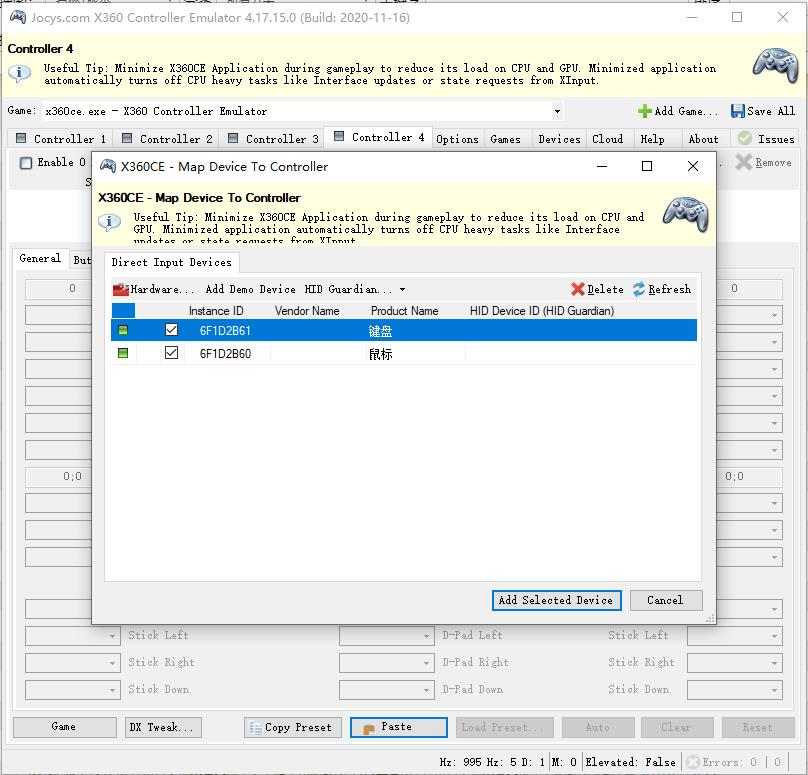Click Controller 1 tab status square

point(21,138)
